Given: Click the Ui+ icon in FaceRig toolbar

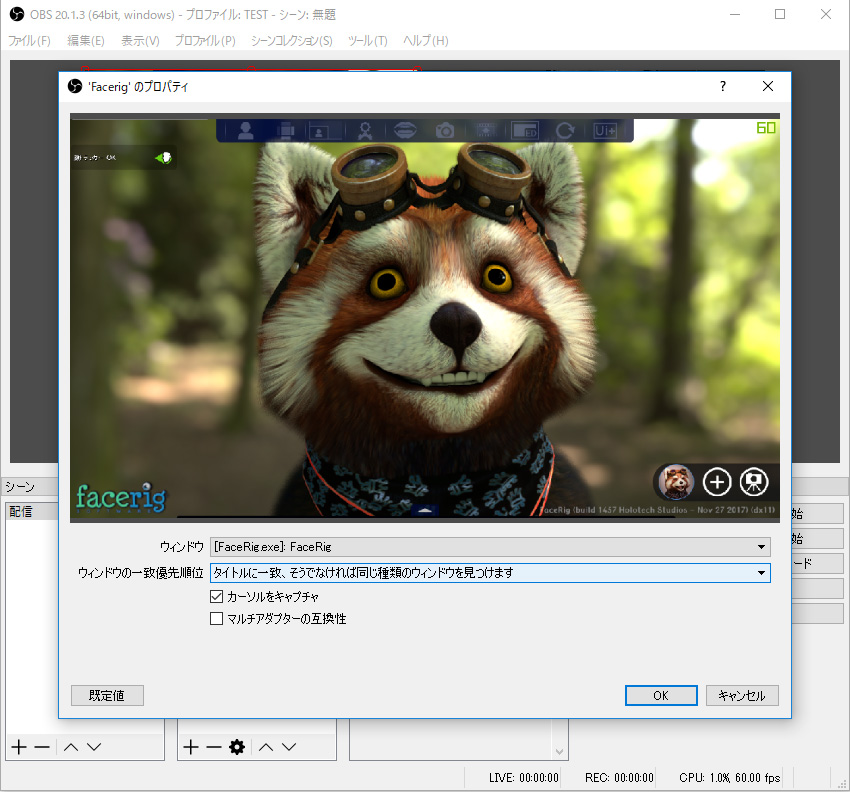Looking at the screenshot, I should coord(604,131).
